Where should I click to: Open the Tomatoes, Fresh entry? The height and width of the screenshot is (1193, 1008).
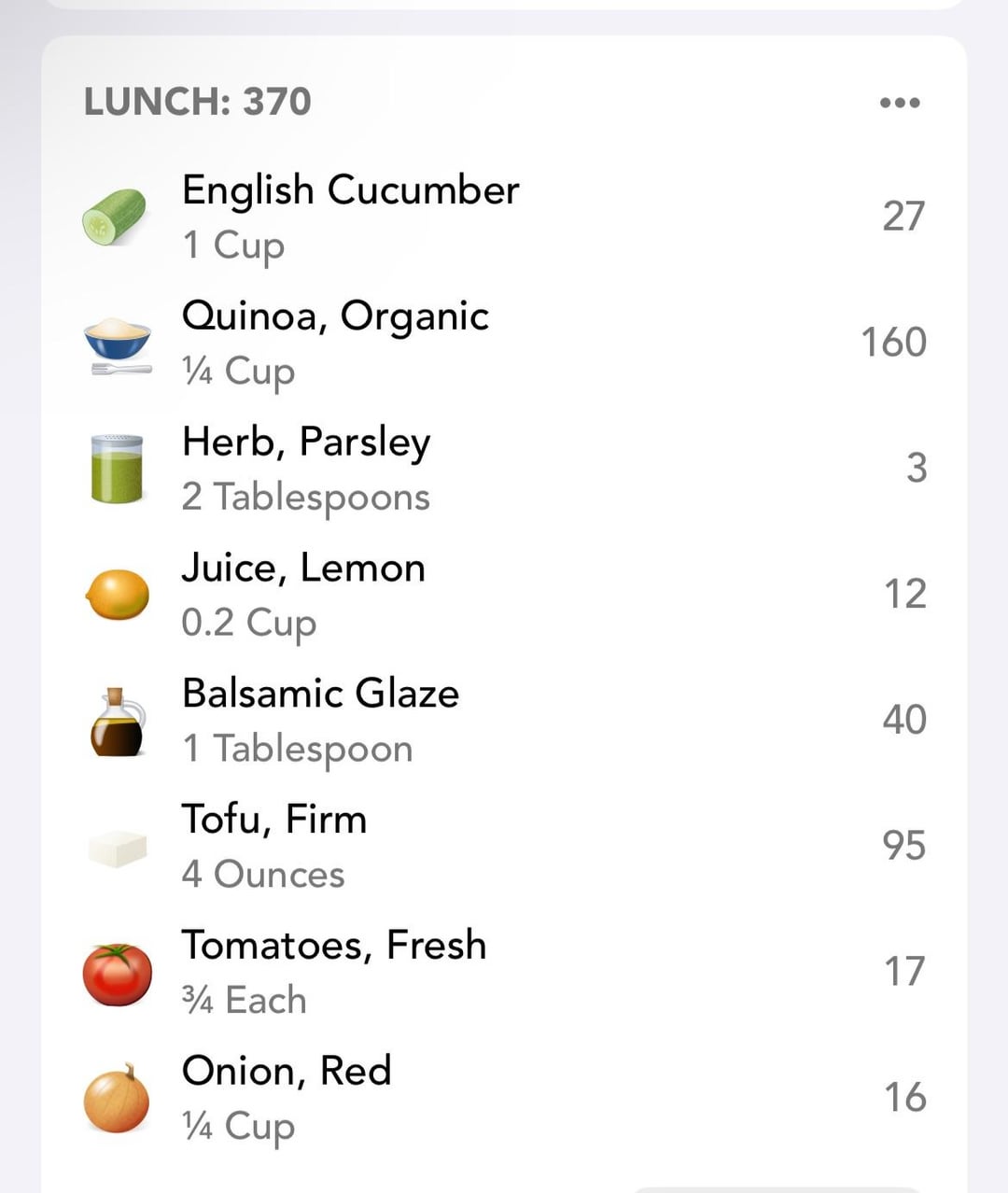334,946
